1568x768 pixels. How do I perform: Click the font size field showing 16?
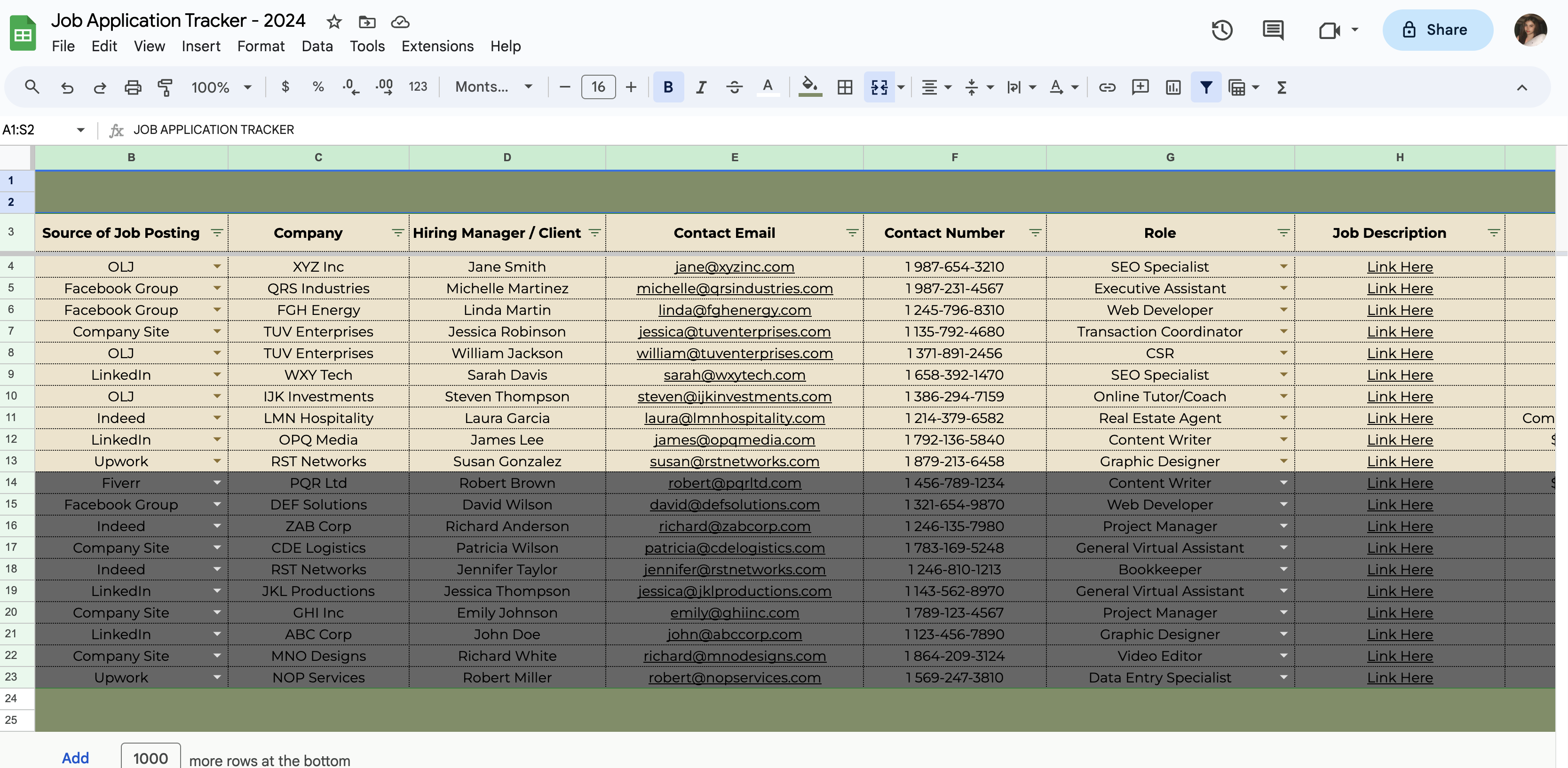click(x=598, y=87)
